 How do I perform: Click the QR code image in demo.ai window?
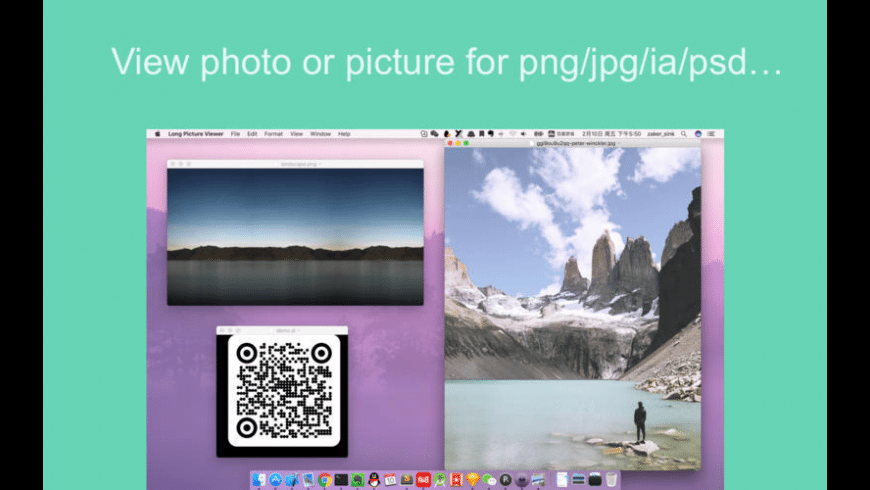[284, 390]
